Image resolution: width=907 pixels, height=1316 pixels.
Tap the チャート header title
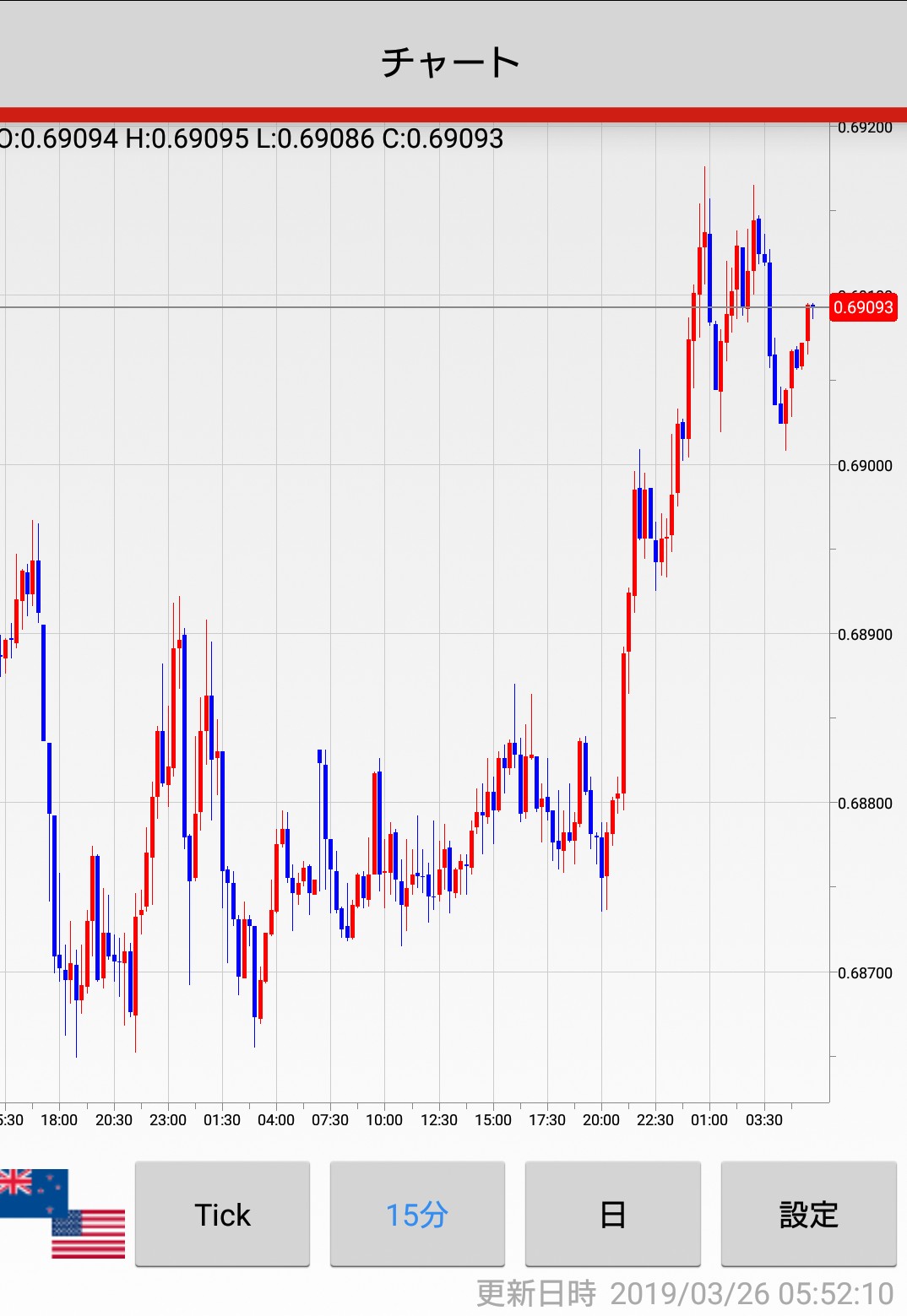tap(451, 62)
